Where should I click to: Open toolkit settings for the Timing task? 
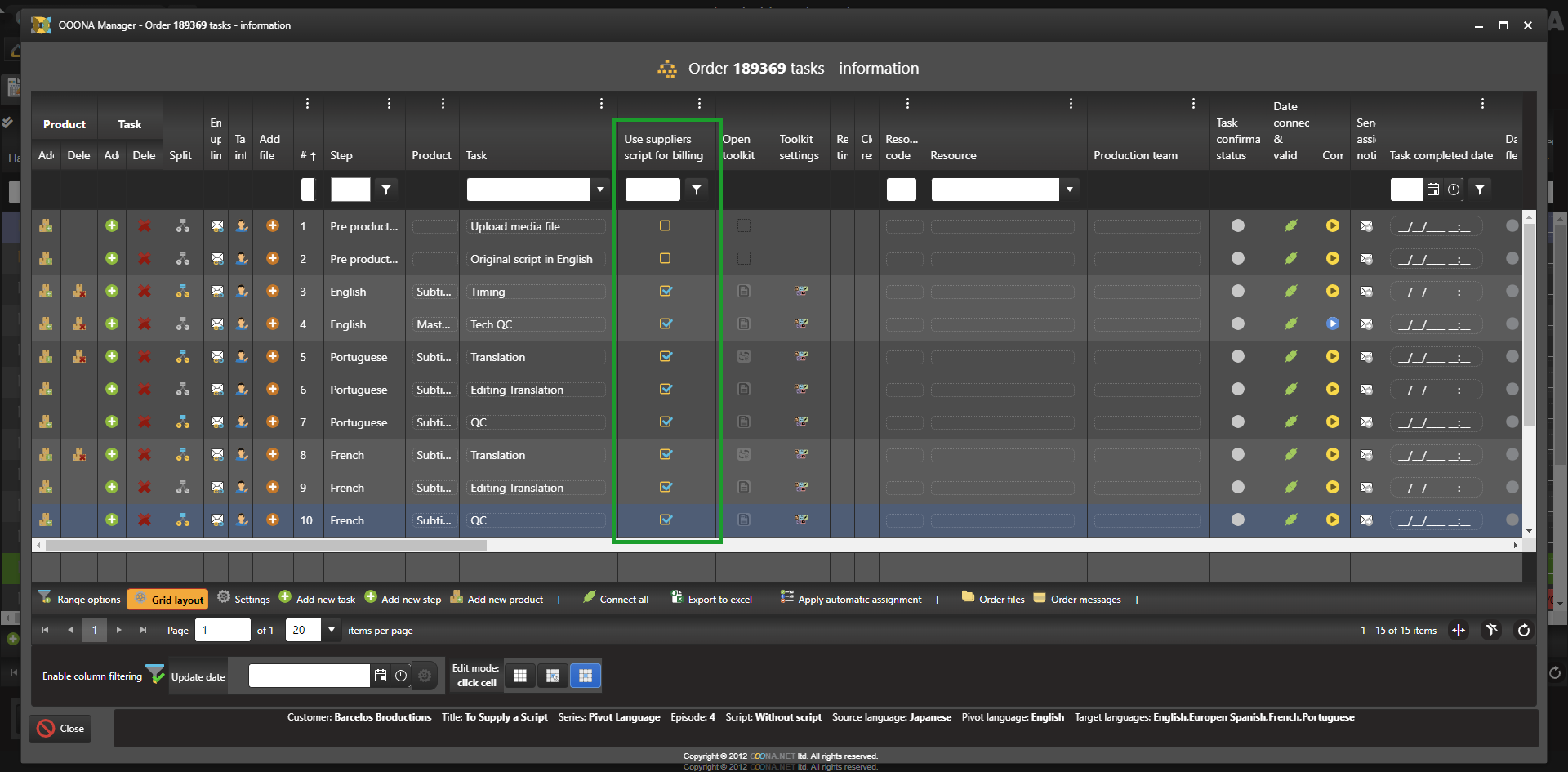coord(801,292)
